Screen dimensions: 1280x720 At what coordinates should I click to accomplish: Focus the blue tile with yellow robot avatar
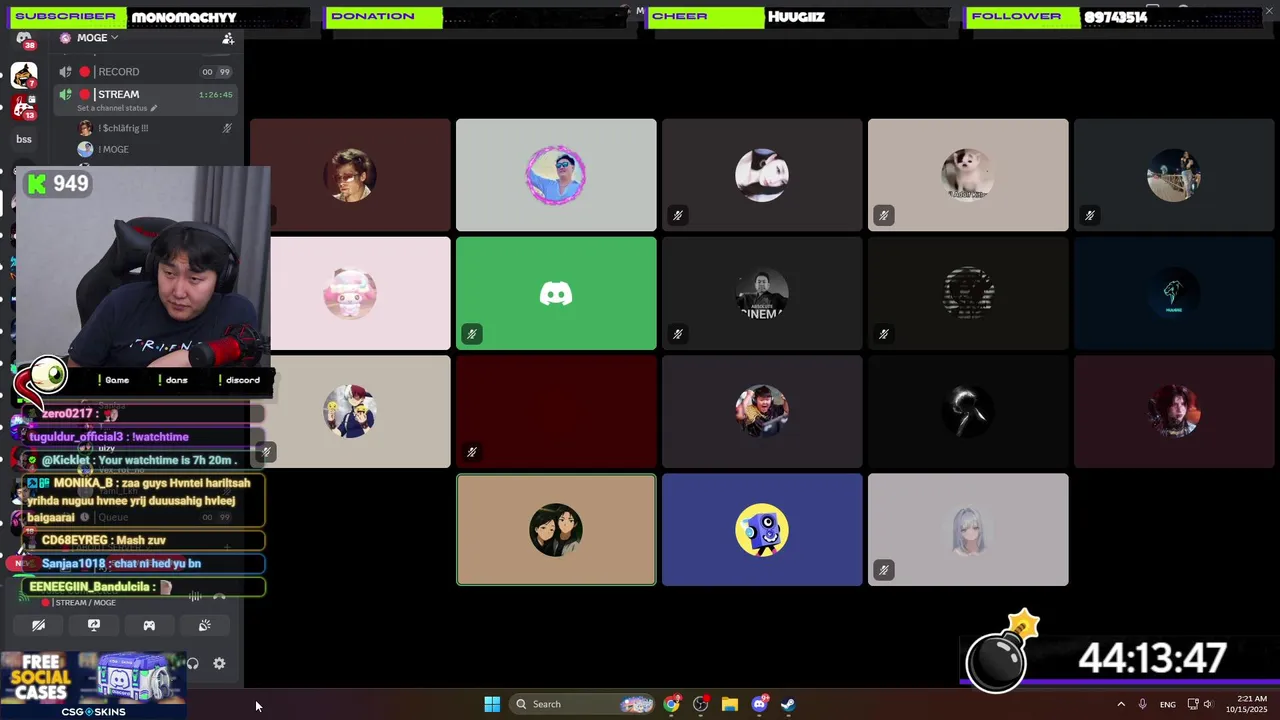pos(762,529)
